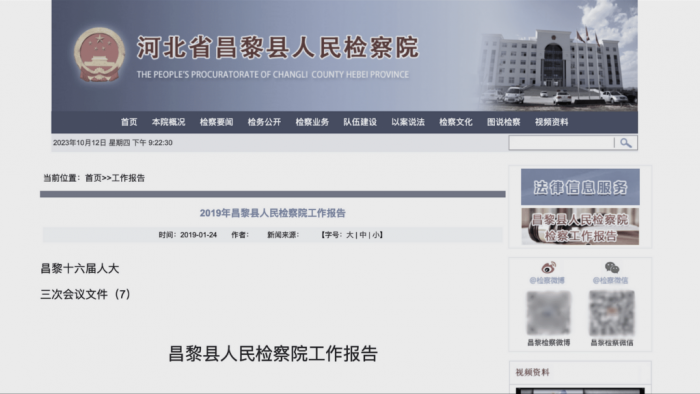Set font size to 中

(363, 235)
